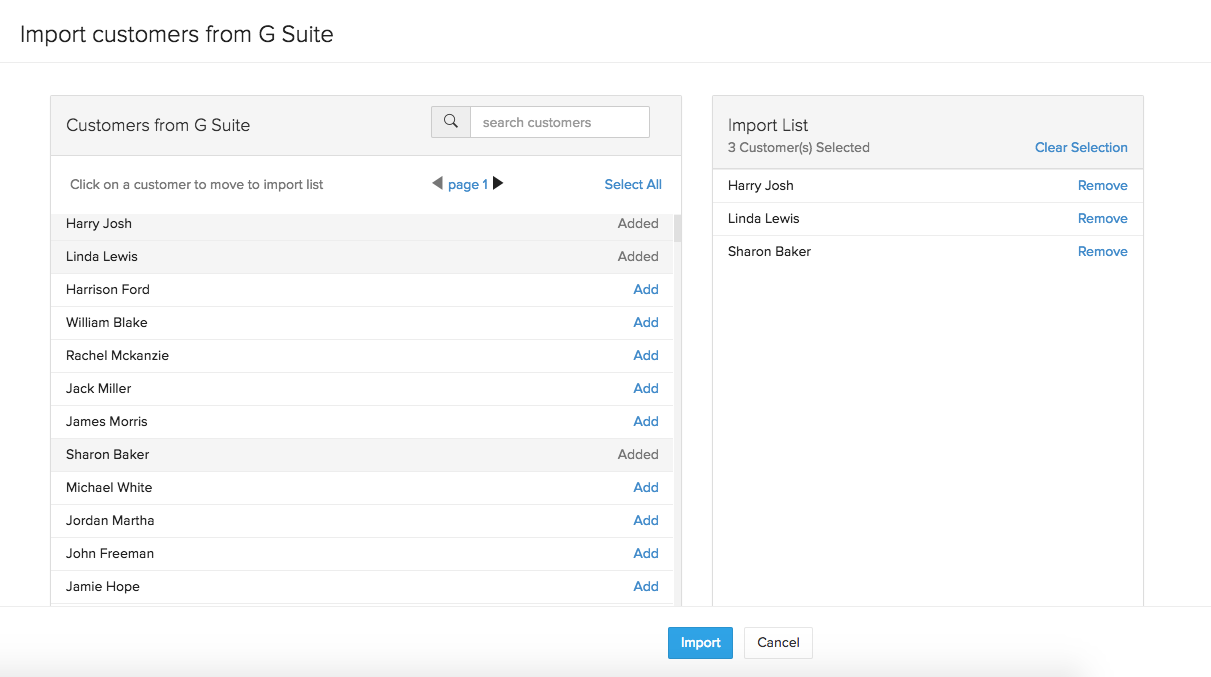Clear Selection in the Import List
The image size is (1211, 677).
pos(1081,147)
